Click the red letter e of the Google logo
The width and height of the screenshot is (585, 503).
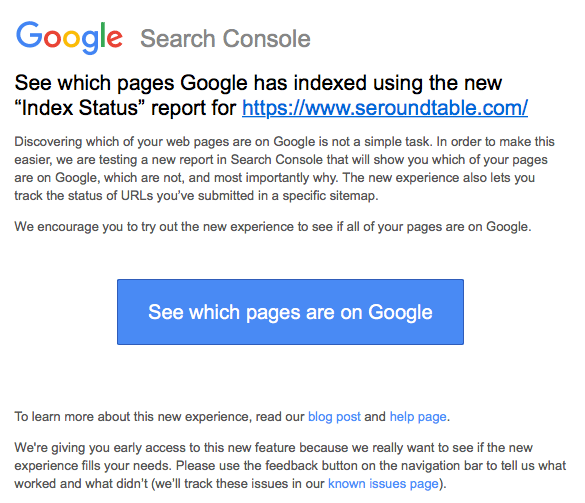click(x=115, y=38)
